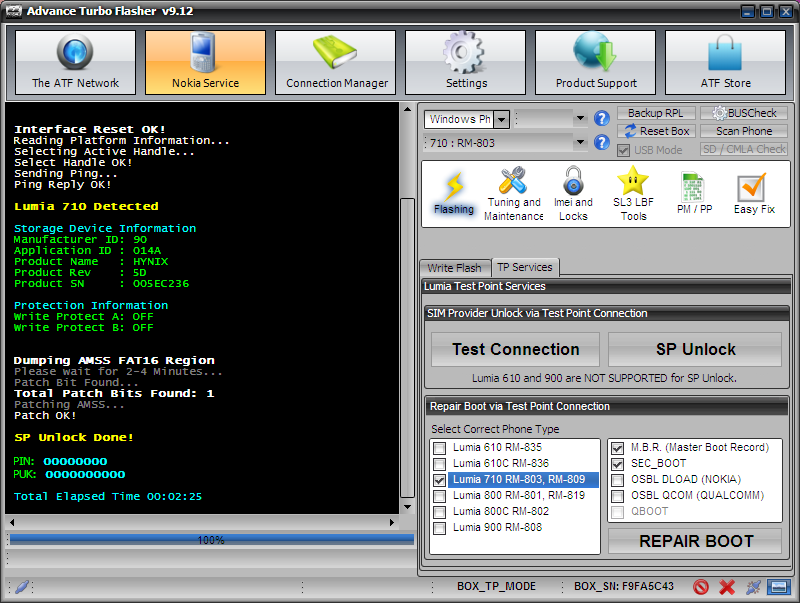The height and width of the screenshot is (603, 800).
Task: Open Connection Manager
Action: point(335,62)
